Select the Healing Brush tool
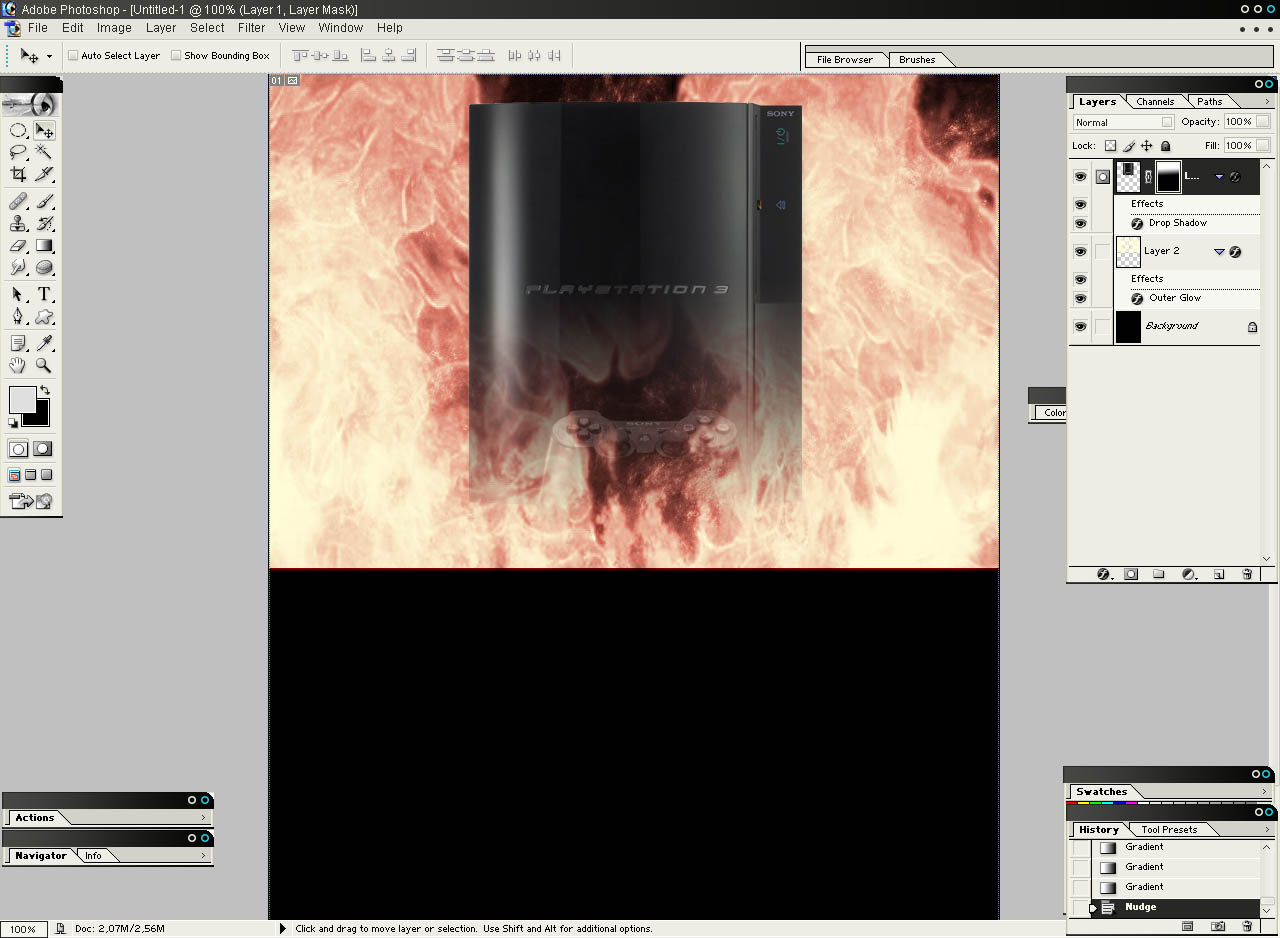 coord(18,201)
